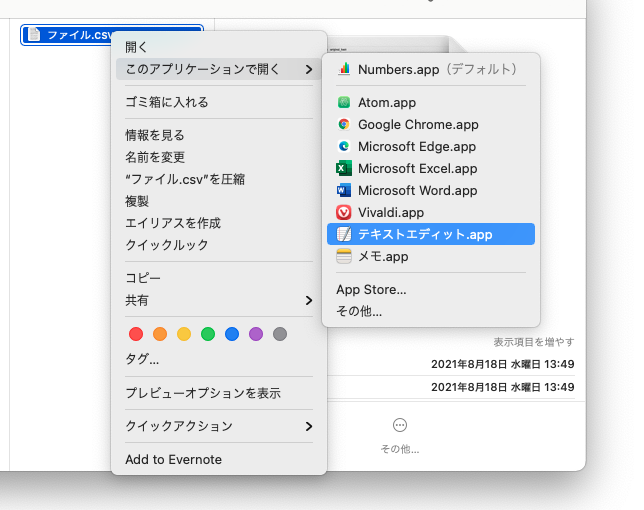Select the Vivaldi.app icon
Viewport: 644px width, 510px height.
coord(344,212)
